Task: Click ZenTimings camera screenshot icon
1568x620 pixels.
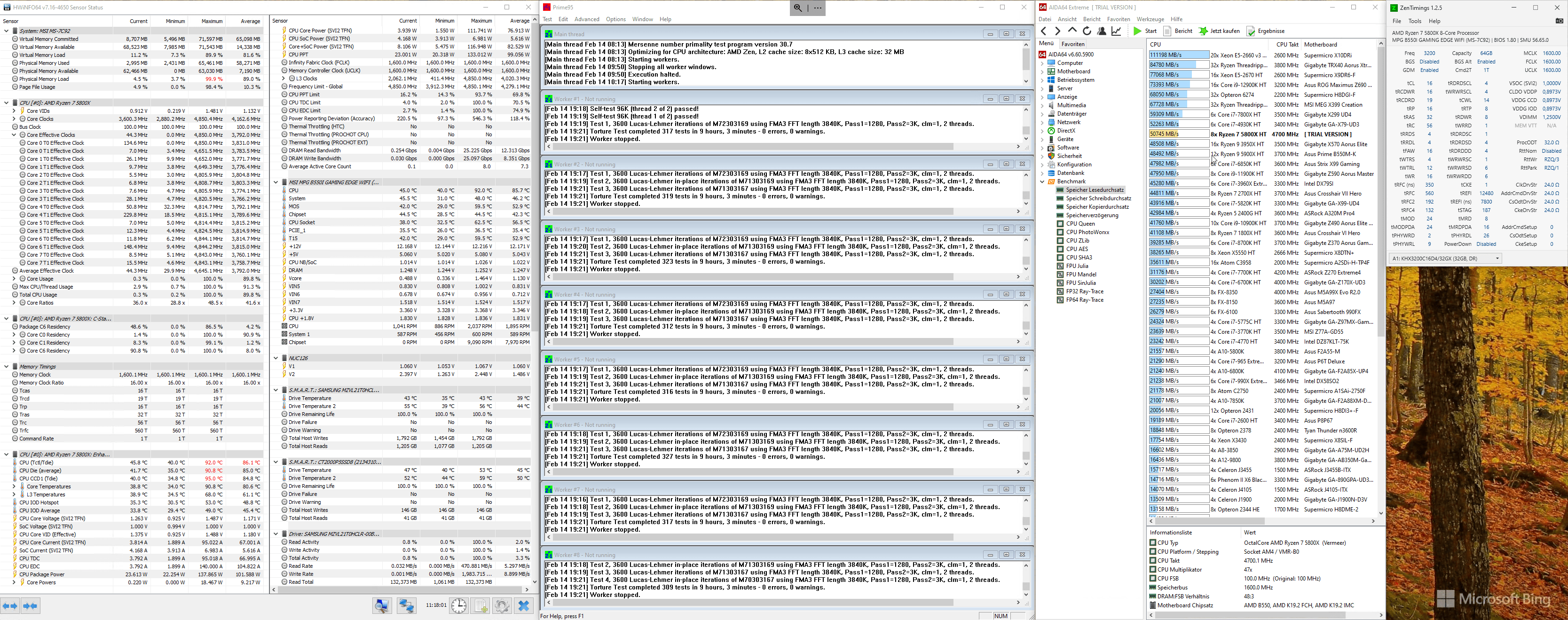Action: tap(1559, 21)
